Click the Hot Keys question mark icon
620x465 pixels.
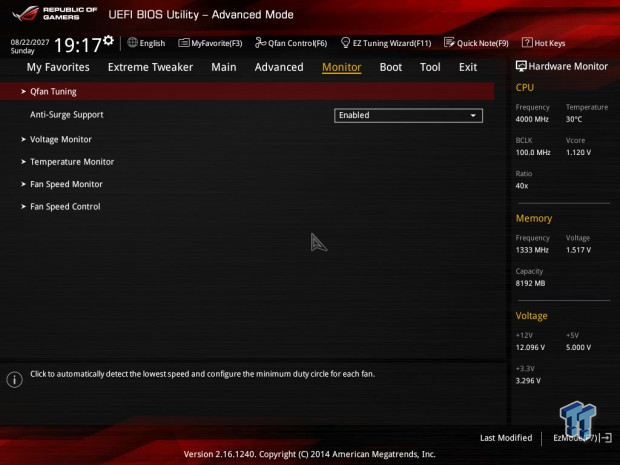527,42
